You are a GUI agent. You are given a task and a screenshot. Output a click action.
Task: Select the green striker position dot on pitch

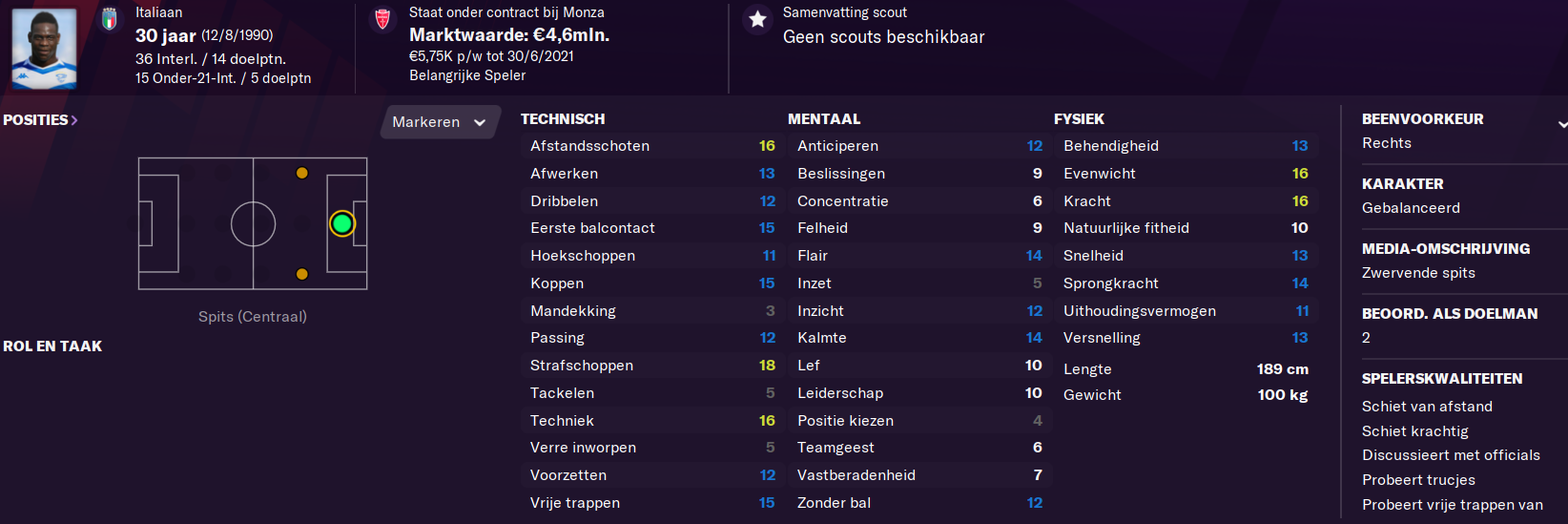341,223
